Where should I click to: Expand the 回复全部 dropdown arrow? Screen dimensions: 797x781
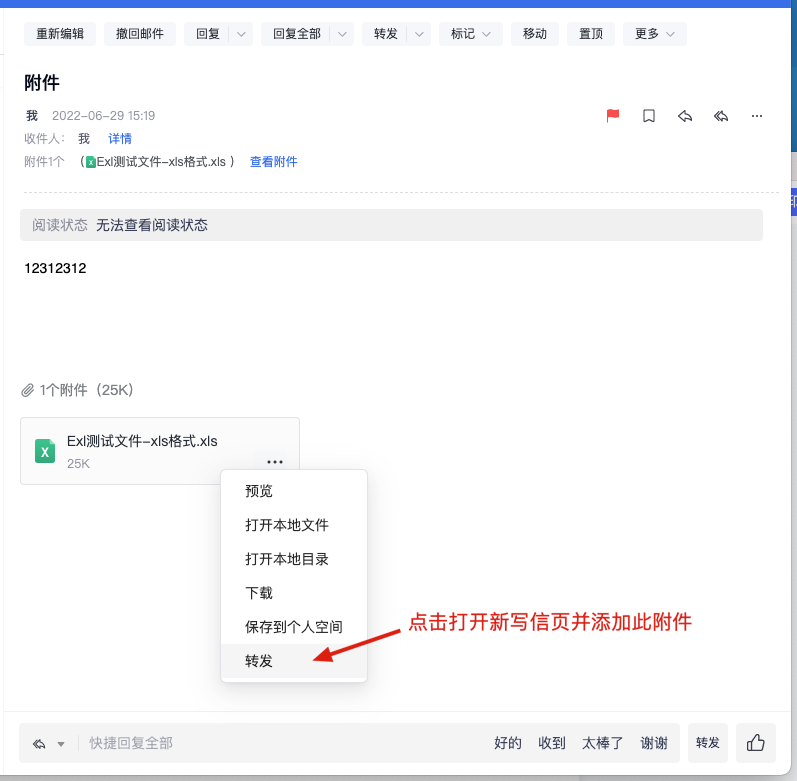[x=342, y=34]
